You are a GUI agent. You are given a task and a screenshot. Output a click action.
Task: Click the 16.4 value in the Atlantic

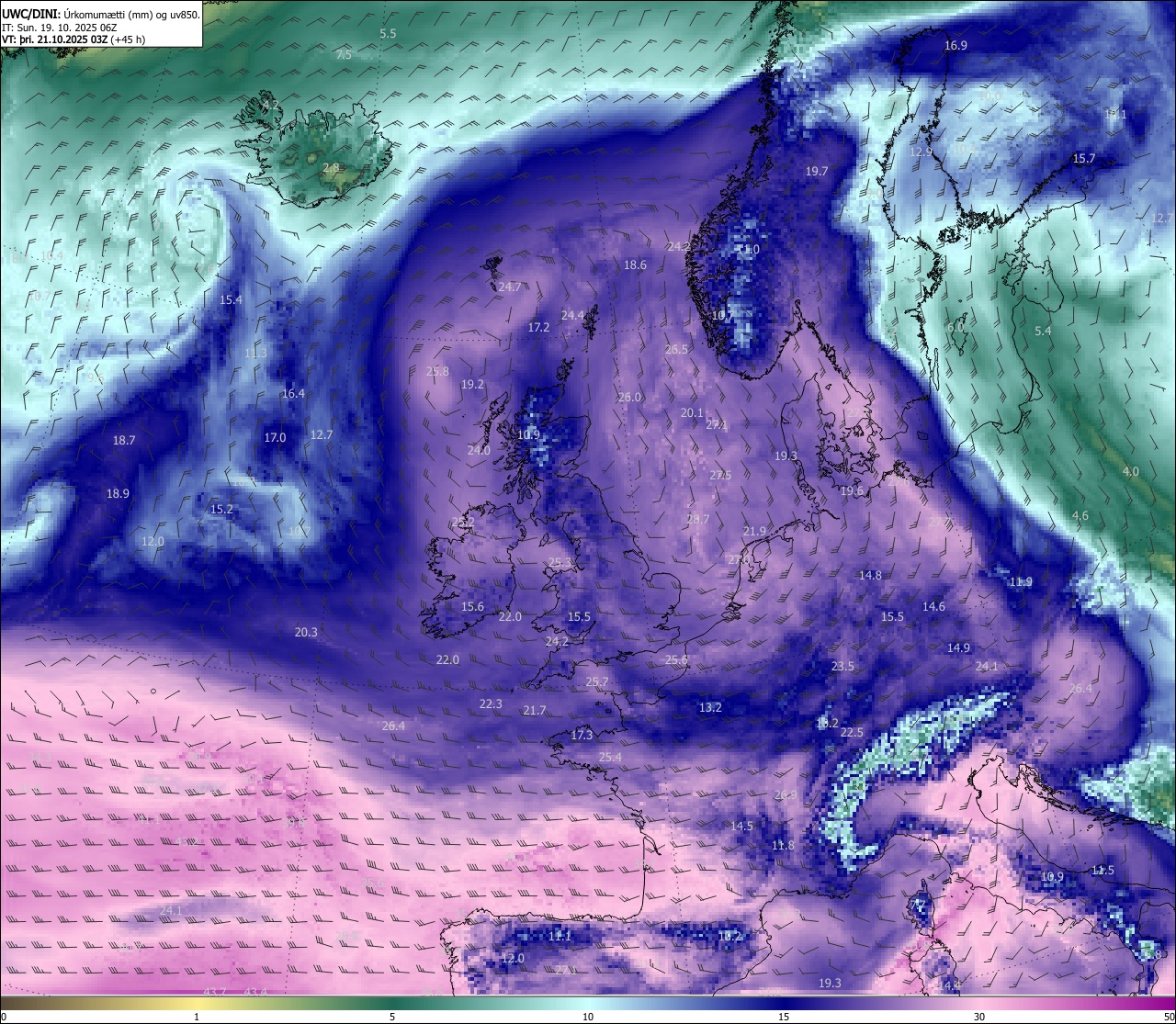click(293, 393)
